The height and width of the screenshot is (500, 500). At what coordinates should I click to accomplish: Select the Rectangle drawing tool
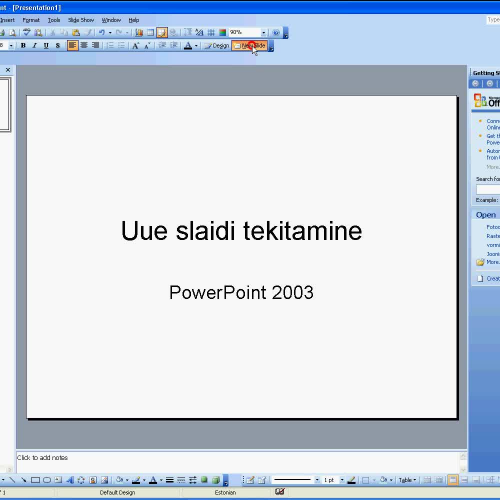(x=35, y=480)
